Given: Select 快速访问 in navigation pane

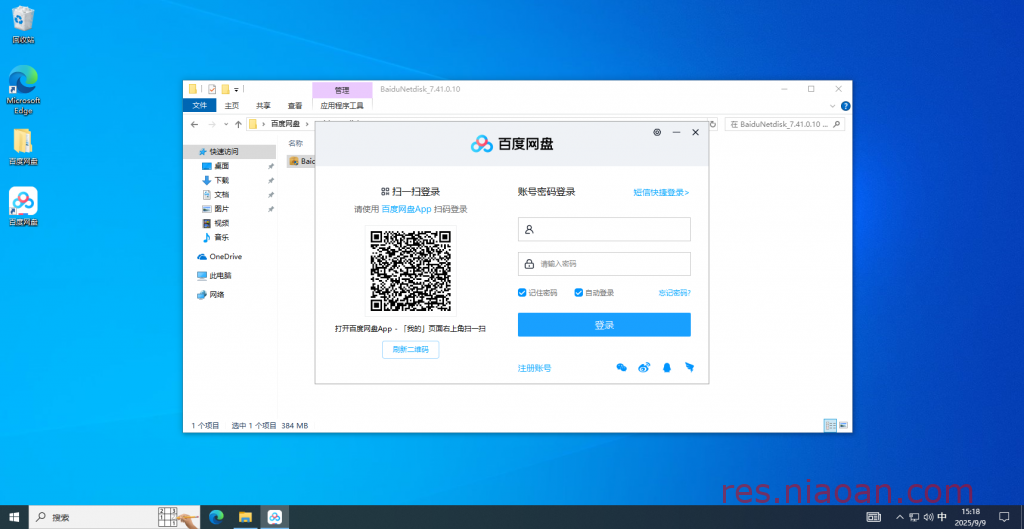Looking at the screenshot, I should [230, 152].
